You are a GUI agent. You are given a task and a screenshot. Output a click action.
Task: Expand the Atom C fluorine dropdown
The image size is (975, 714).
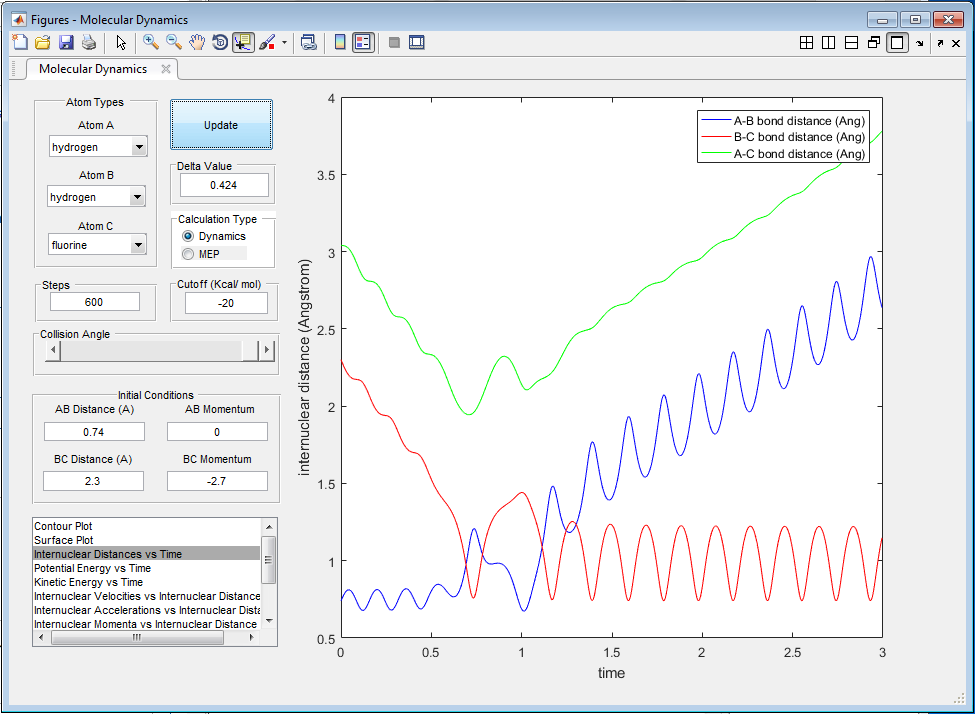[137, 245]
